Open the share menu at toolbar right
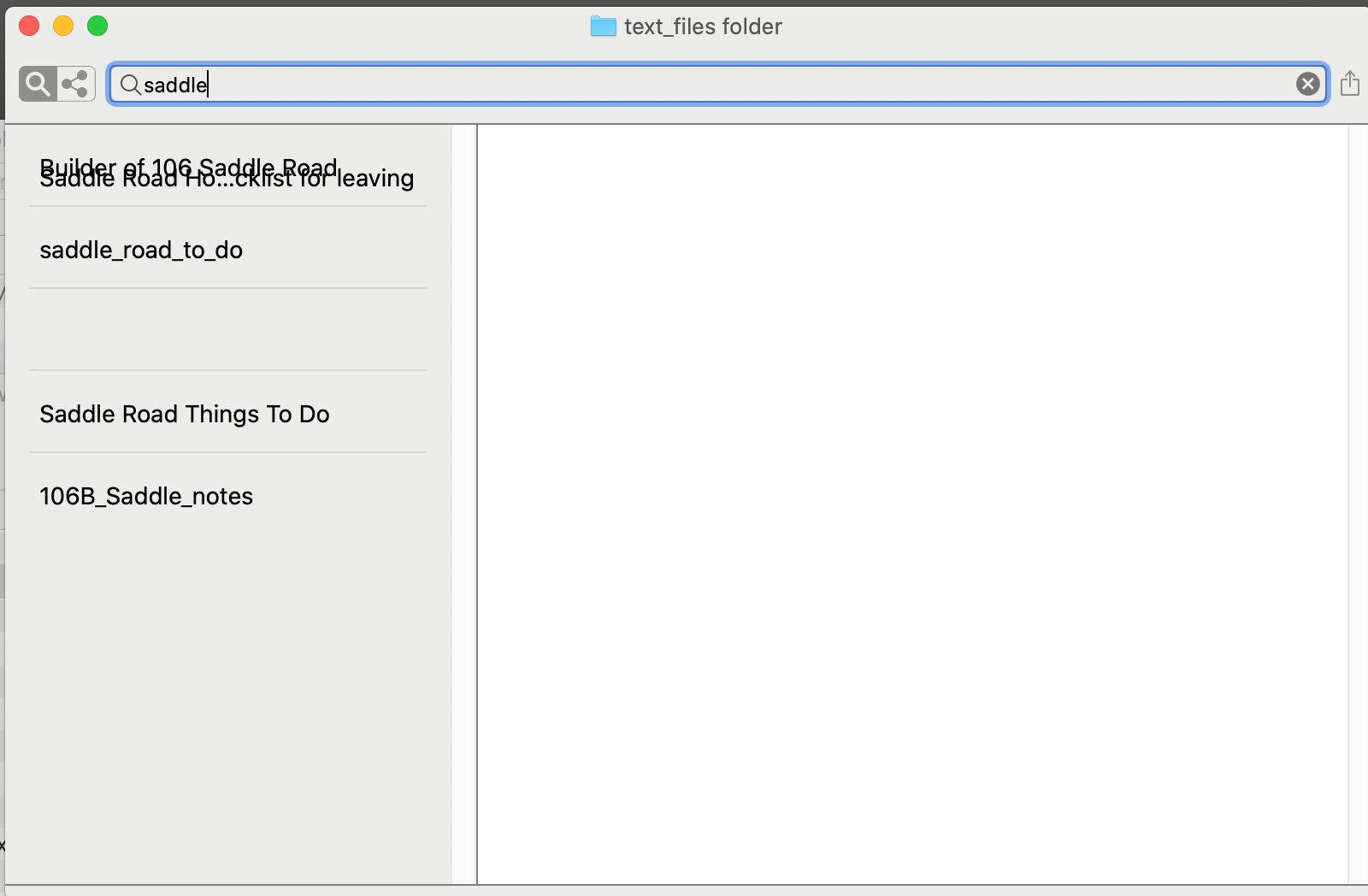Screen dimensions: 1368x896 (x=1349, y=84)
